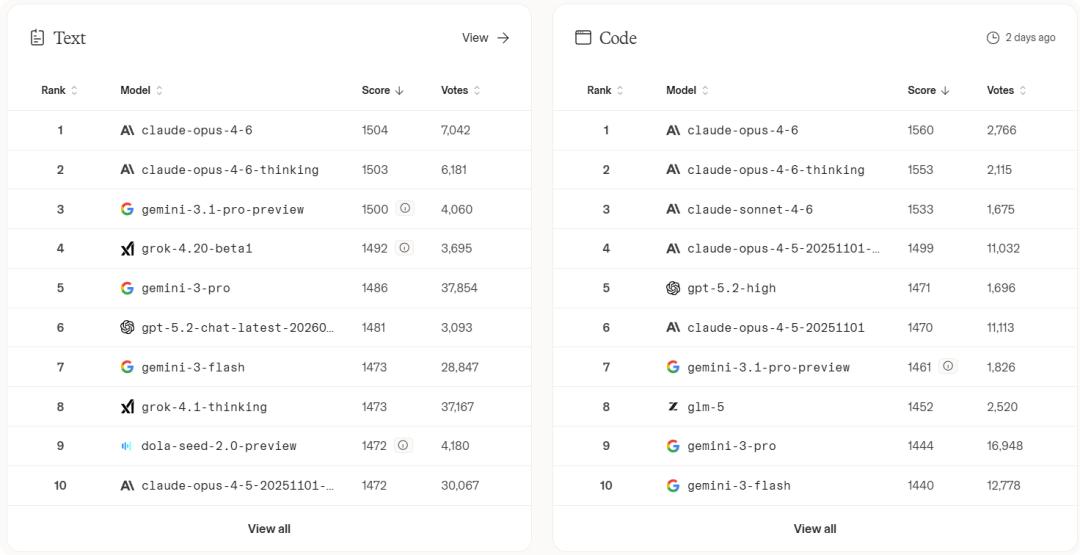Select claude-opus-4-6 row in Text table
The height and width of the screenshot is (555, 1080).
click(197, 130)
